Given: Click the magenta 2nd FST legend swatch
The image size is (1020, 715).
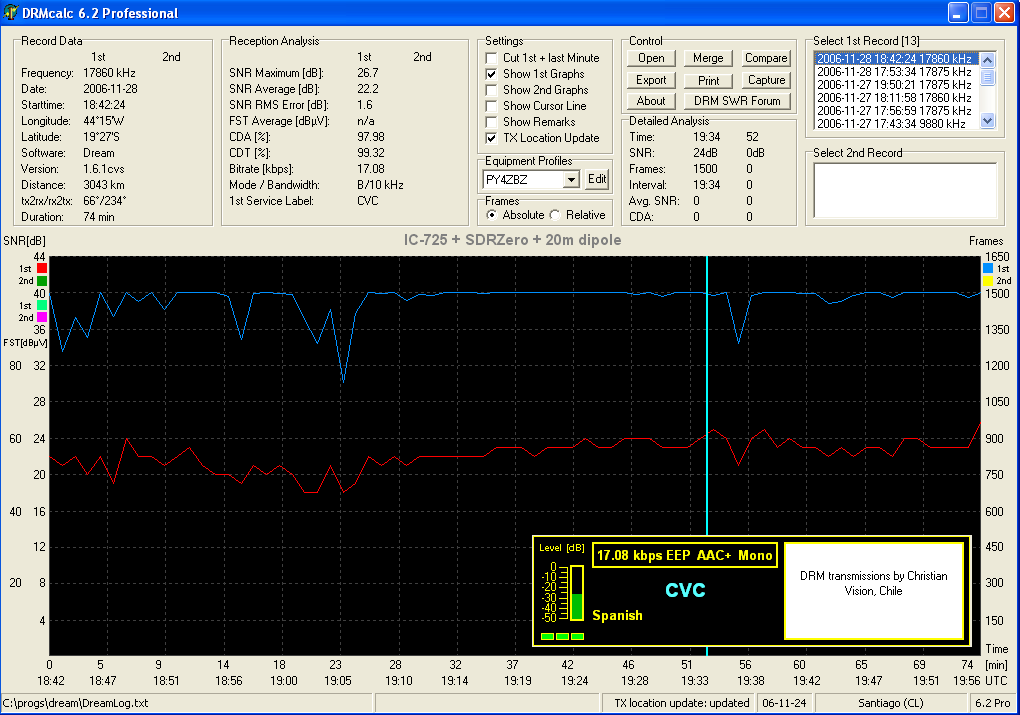Looking at the screenshot, I should tap(41, 317).
